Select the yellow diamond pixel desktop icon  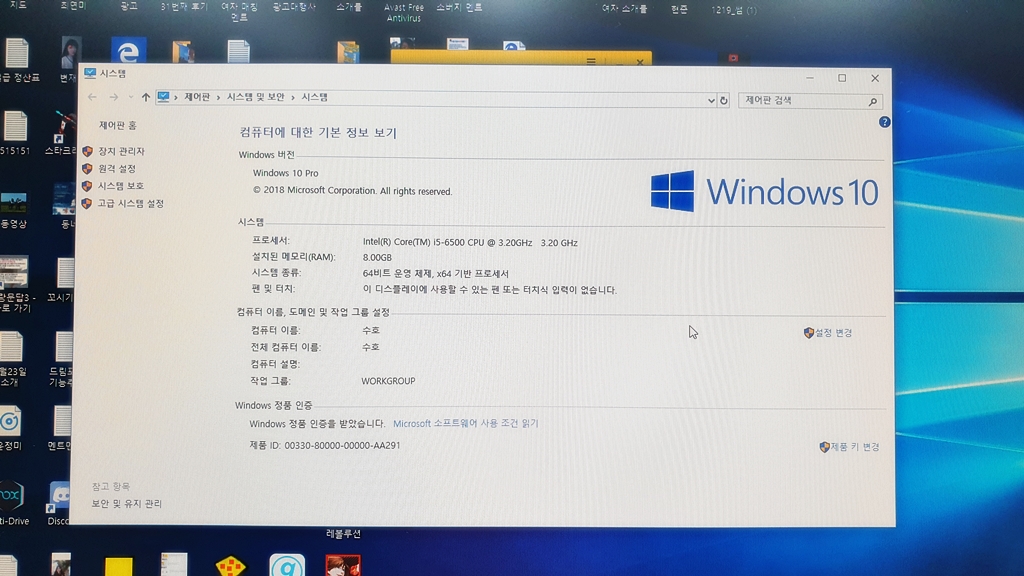pos(231,566)
